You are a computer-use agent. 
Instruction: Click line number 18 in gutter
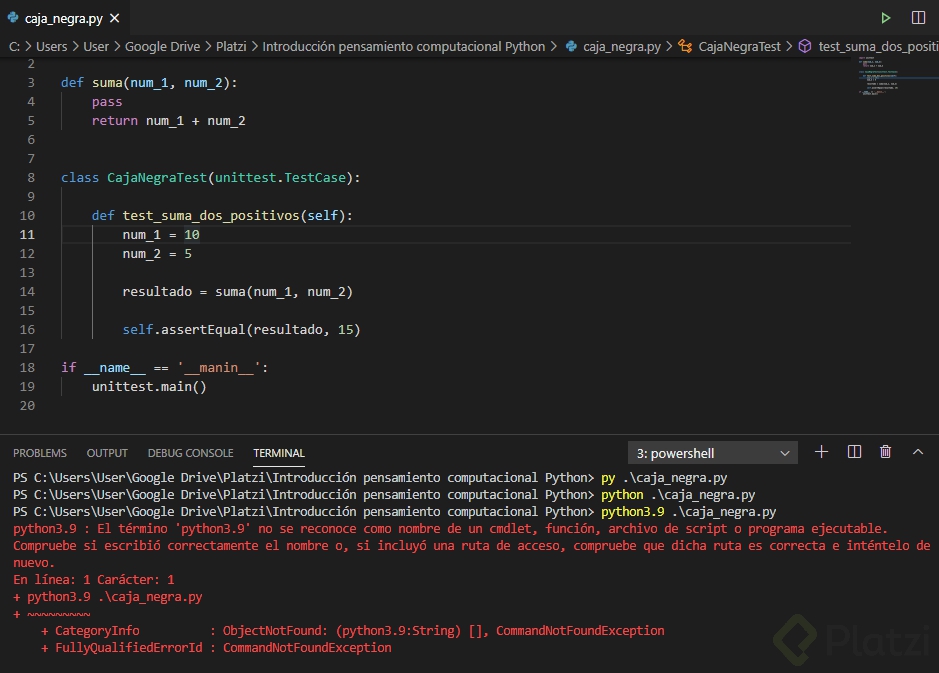click(x=27, y=368)
